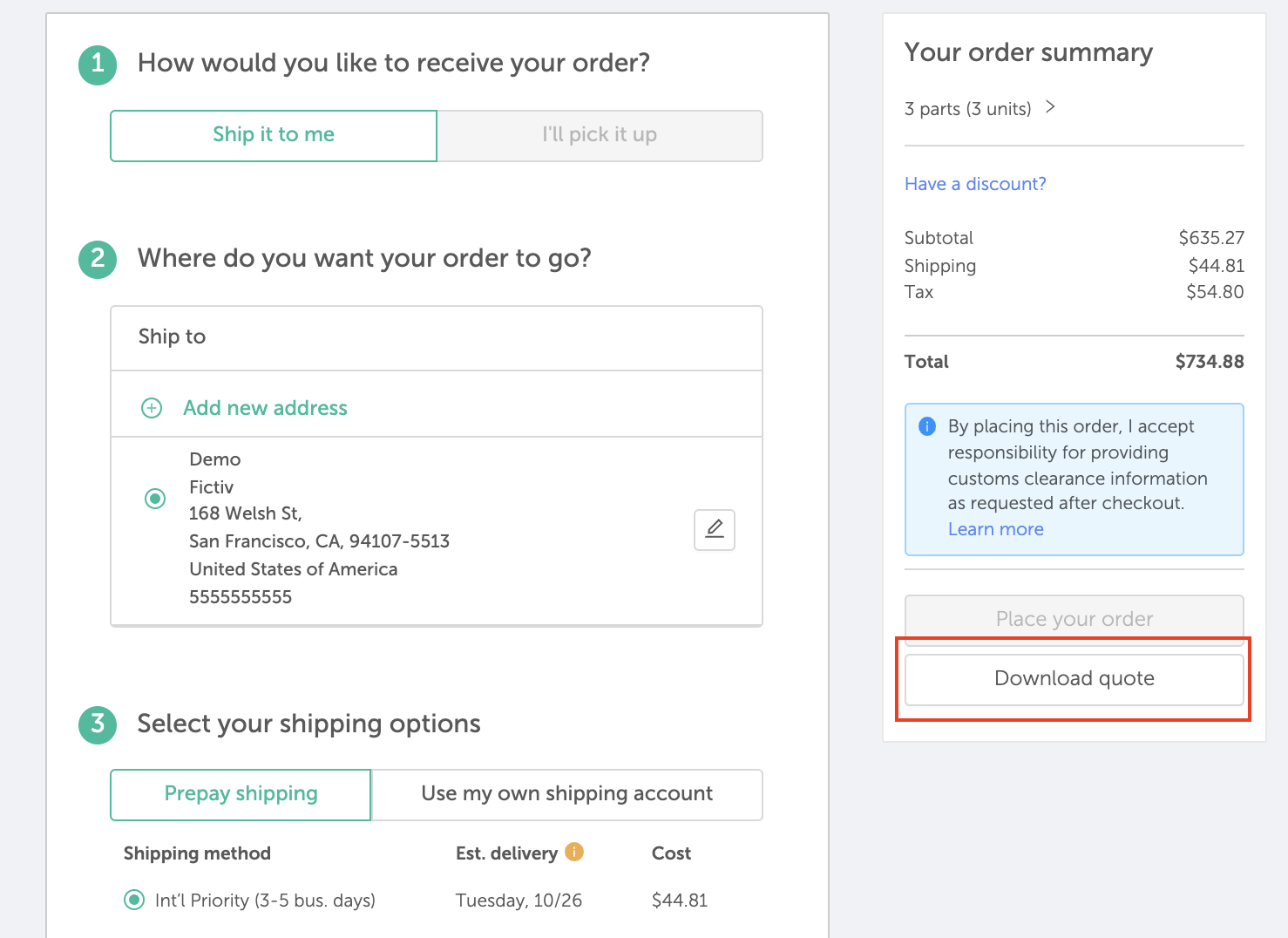This screenshot has height=938, width=1288.
Task: Click the pencil edit address icon
Action: pyautogui.click(x=715, y=529)
